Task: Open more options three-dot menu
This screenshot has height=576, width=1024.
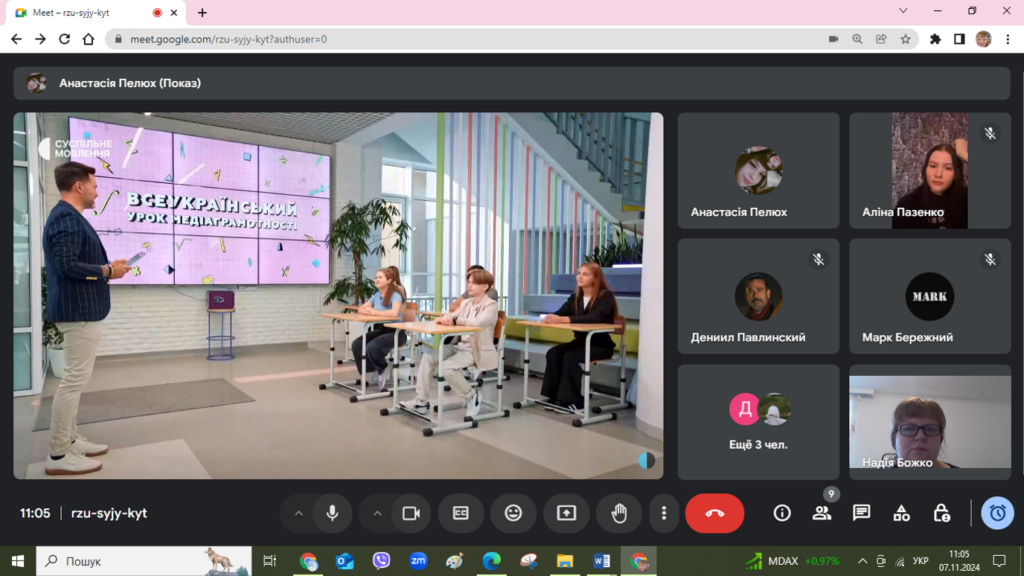Action: [x=664, y=513]
